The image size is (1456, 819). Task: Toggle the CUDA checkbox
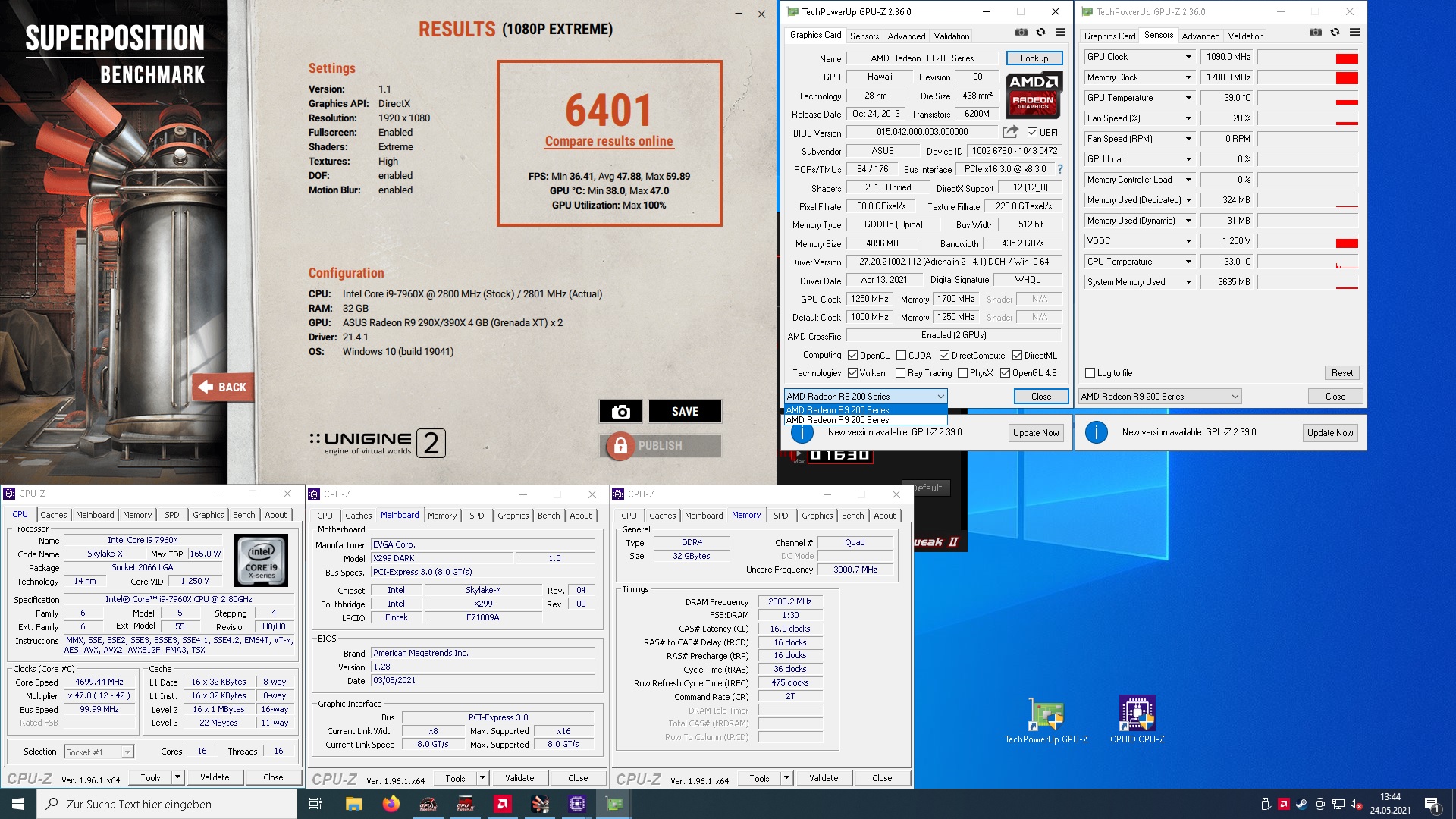(901, 356)
